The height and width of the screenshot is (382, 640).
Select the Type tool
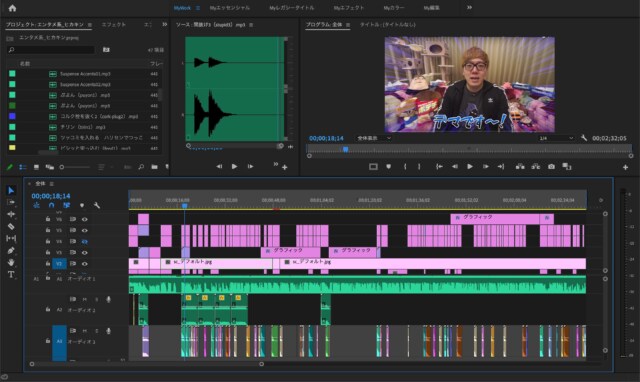pos(11,275)
